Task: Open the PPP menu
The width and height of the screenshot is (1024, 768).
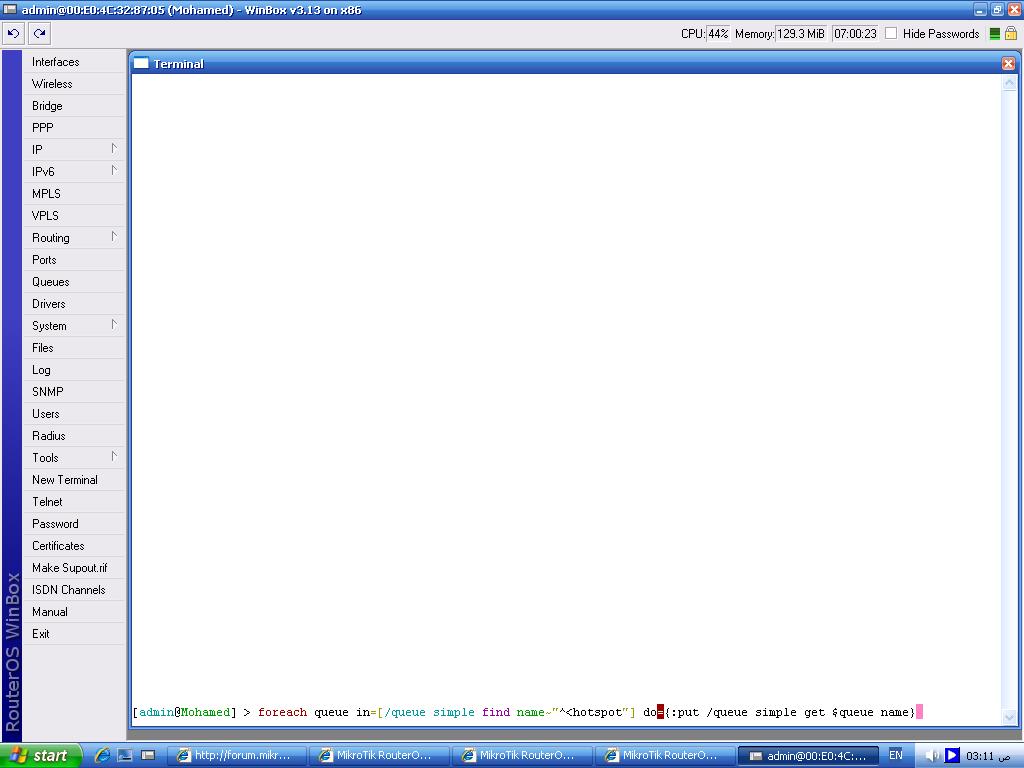Action: [74, 128]
